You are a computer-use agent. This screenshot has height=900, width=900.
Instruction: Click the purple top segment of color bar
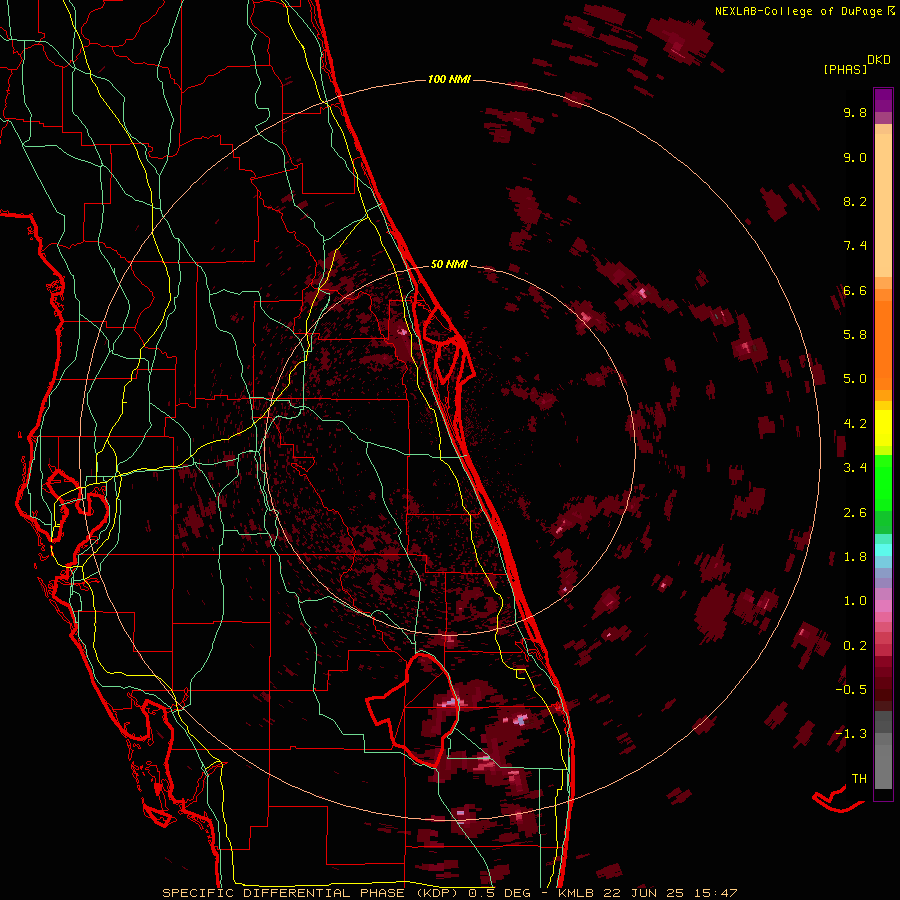coord(883,100)
